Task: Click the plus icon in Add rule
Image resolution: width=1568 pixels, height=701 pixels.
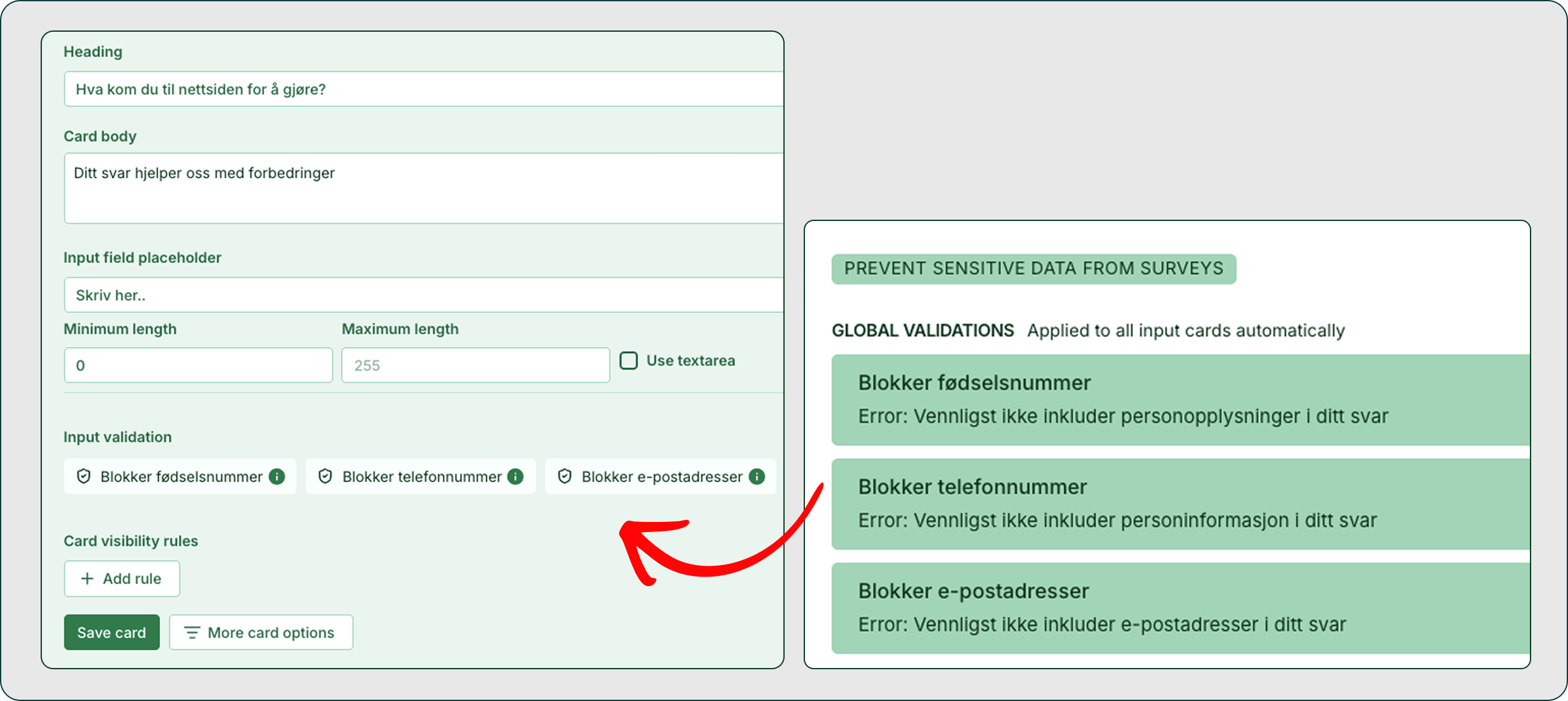Action: 88,578
